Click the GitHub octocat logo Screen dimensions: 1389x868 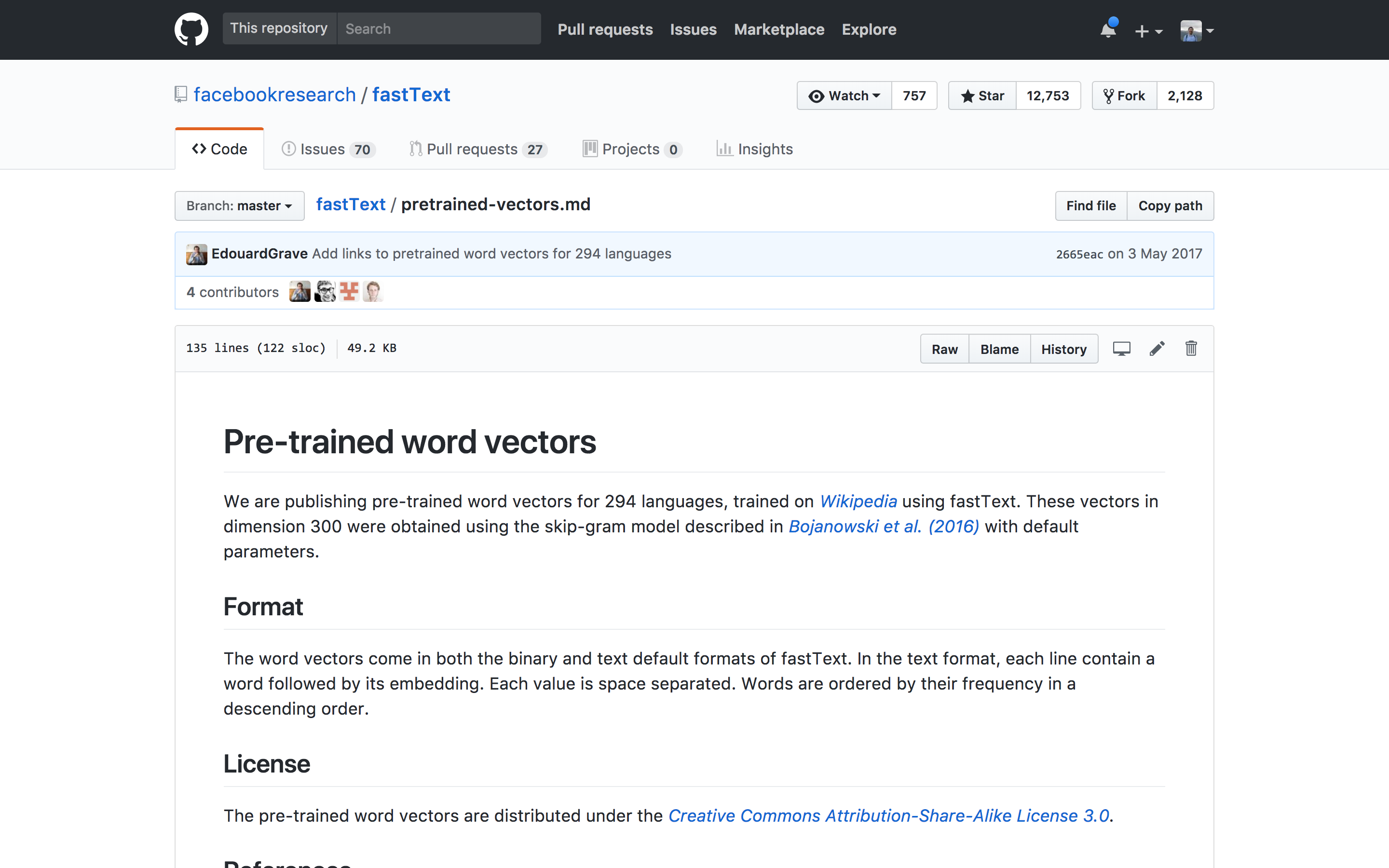(191, 29)
